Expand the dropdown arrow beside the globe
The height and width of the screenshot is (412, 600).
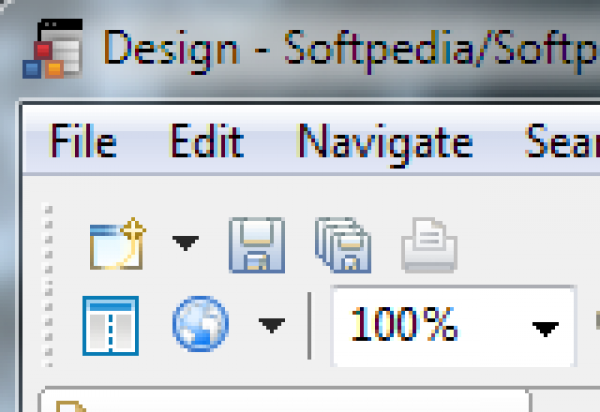271,325
